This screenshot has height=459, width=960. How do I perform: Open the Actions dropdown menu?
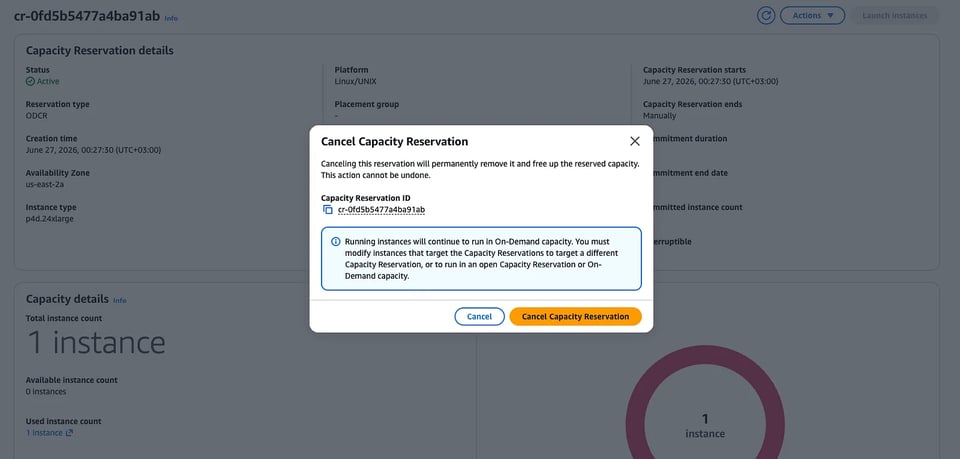pos(812,15)
